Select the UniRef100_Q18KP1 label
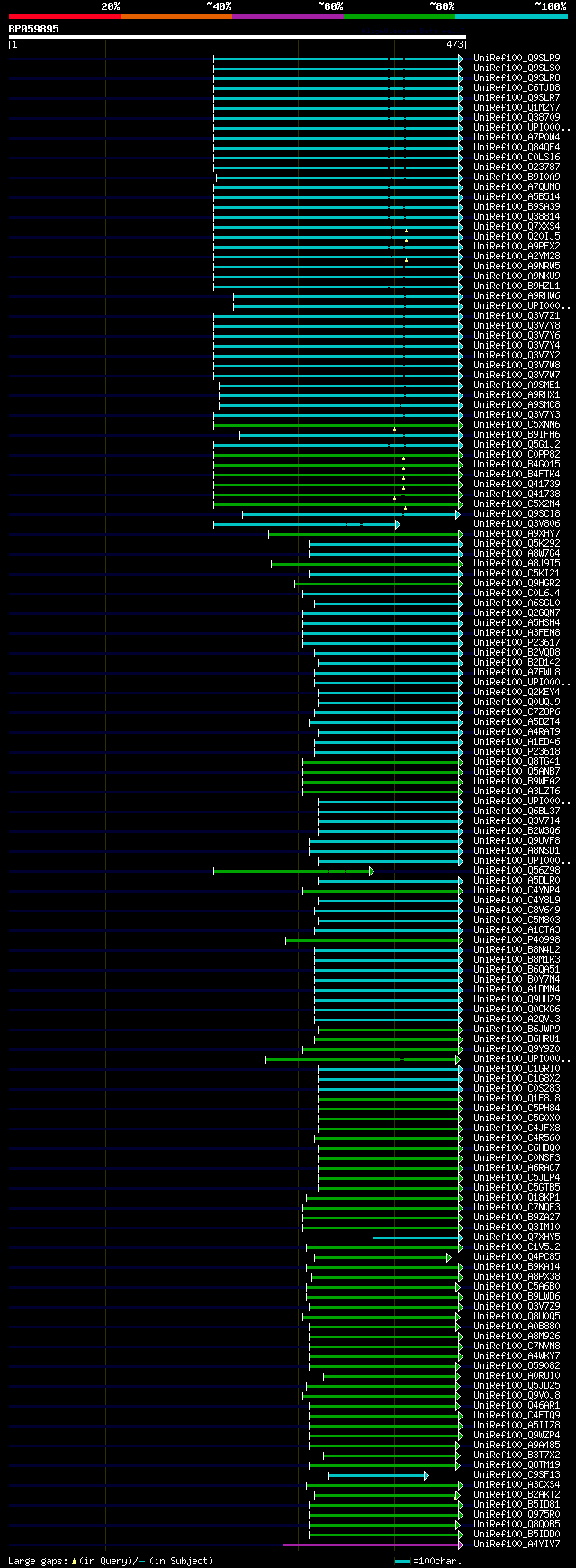The height and width of the screenshot is (1568, 576). pos(517,1197)
